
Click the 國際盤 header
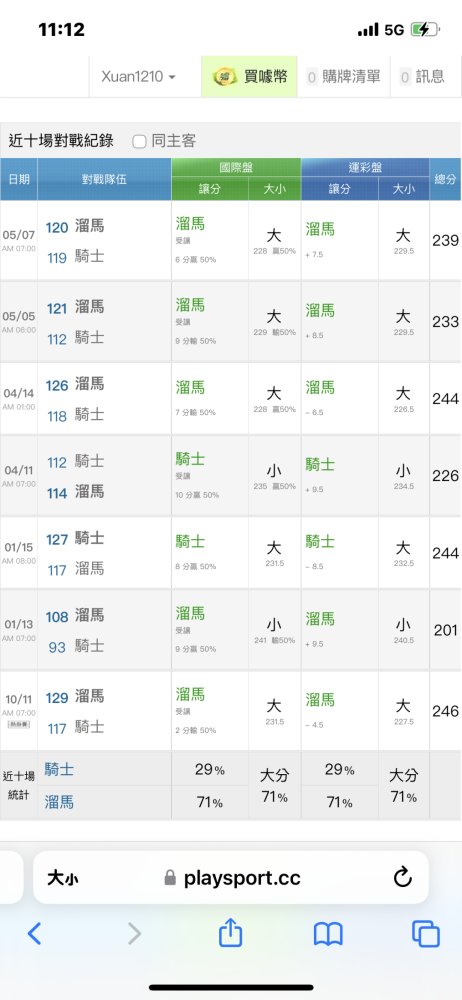click(x=236, y=168)
